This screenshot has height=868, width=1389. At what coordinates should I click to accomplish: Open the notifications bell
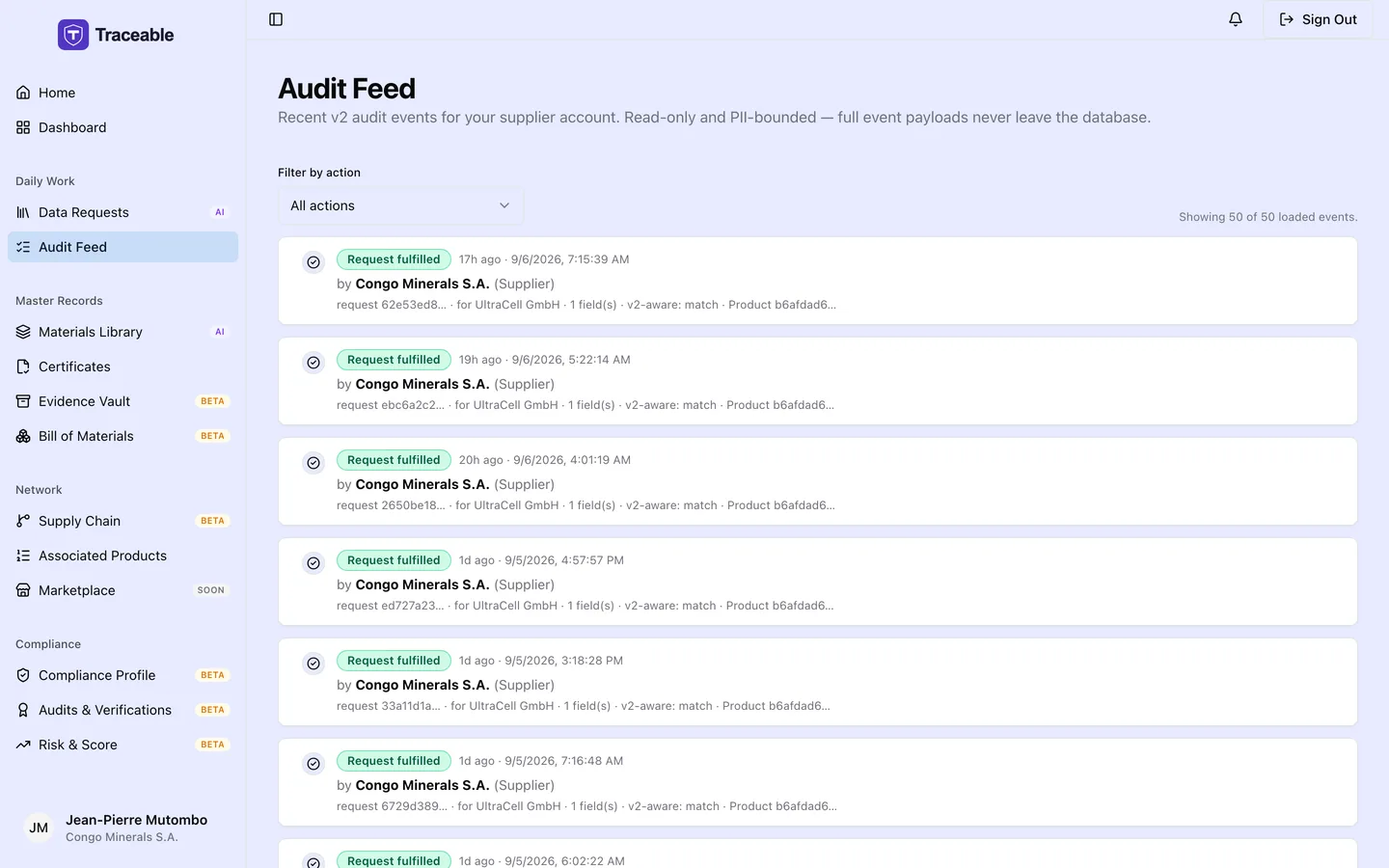pyautogui.click(x=1236, y=19)
